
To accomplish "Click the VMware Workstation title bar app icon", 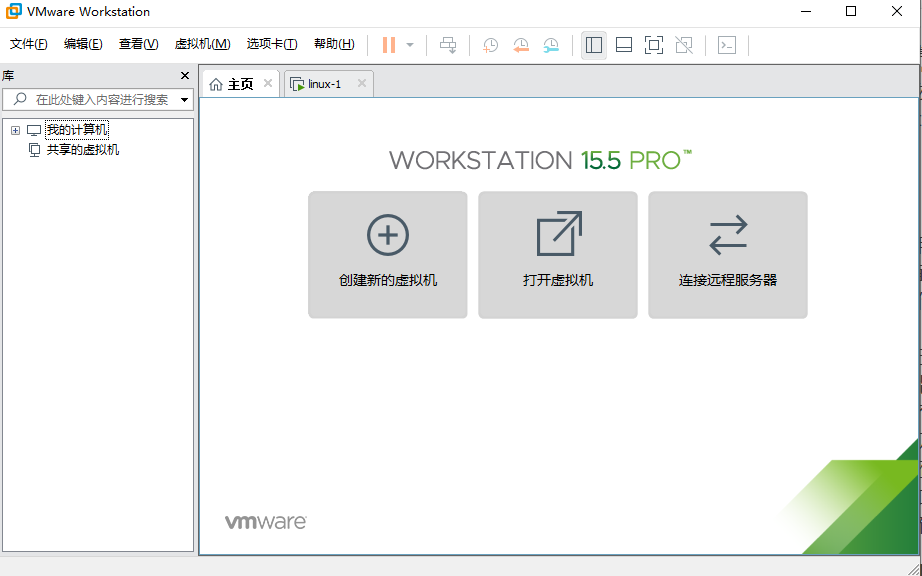I will coord(14,11).
